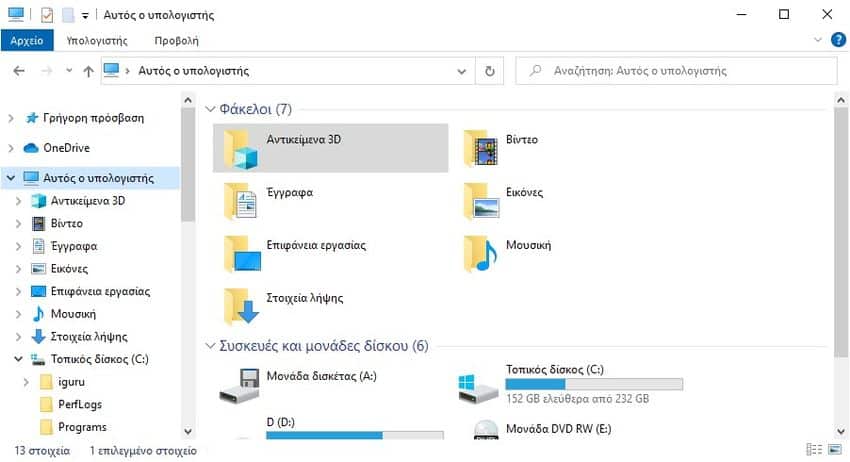Switch to the Προβολή ribbon tab

177,41
